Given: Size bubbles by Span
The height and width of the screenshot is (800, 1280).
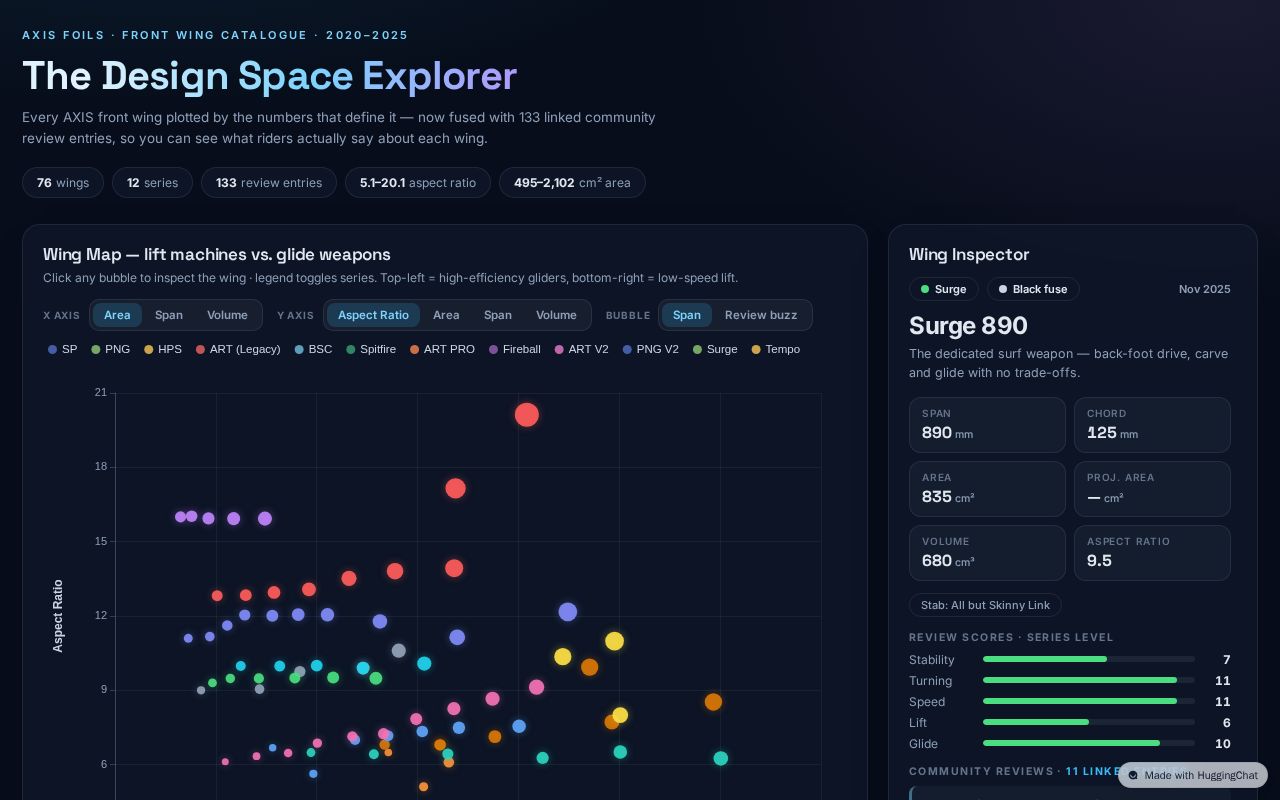Looking at the screenshot, I should click(x=687, y=315).
